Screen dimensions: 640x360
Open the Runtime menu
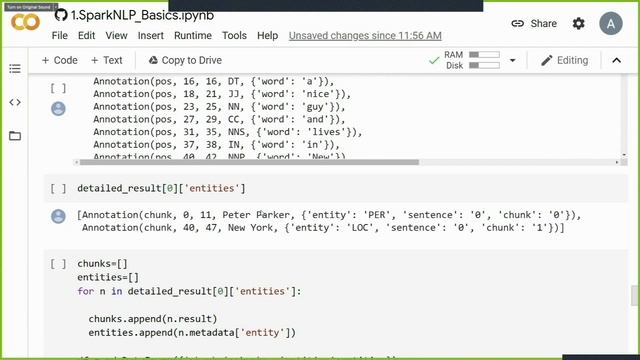point(193,36)
